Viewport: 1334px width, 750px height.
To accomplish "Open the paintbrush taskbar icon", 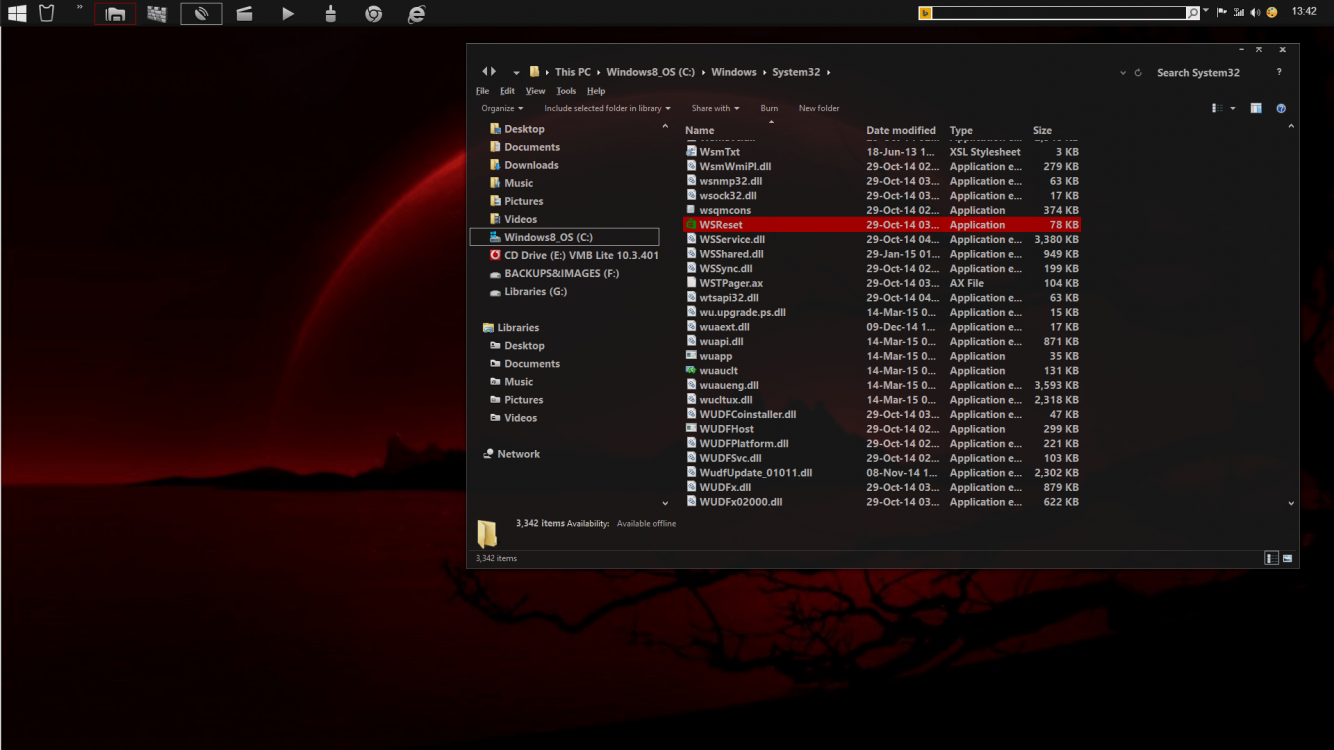I will click(331, 14).
